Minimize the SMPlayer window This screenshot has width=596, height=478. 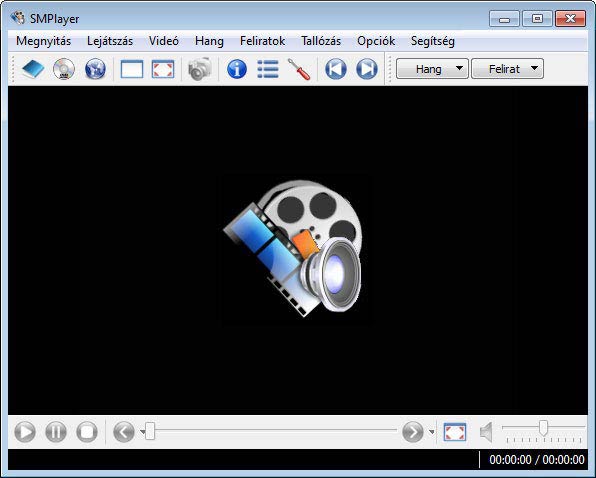tap(504, 19)
